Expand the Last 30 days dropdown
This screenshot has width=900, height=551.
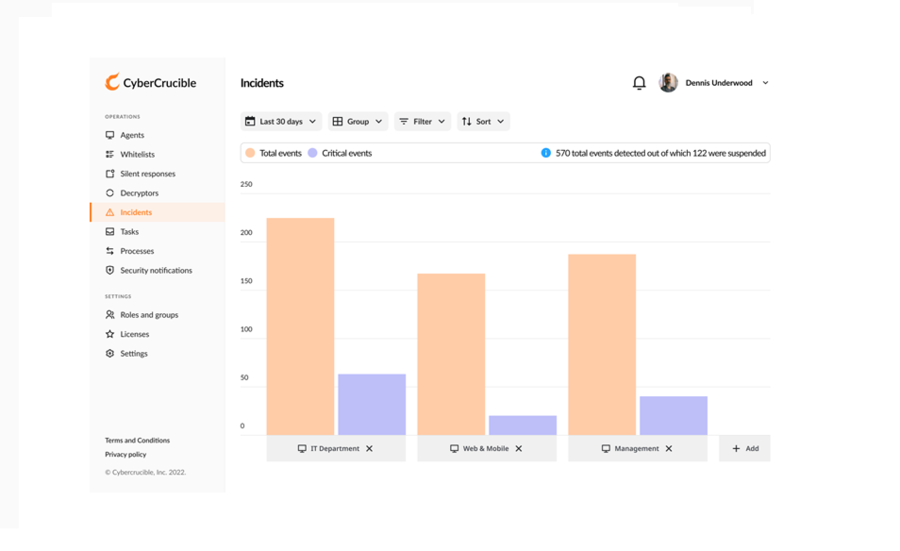[281, 121]
